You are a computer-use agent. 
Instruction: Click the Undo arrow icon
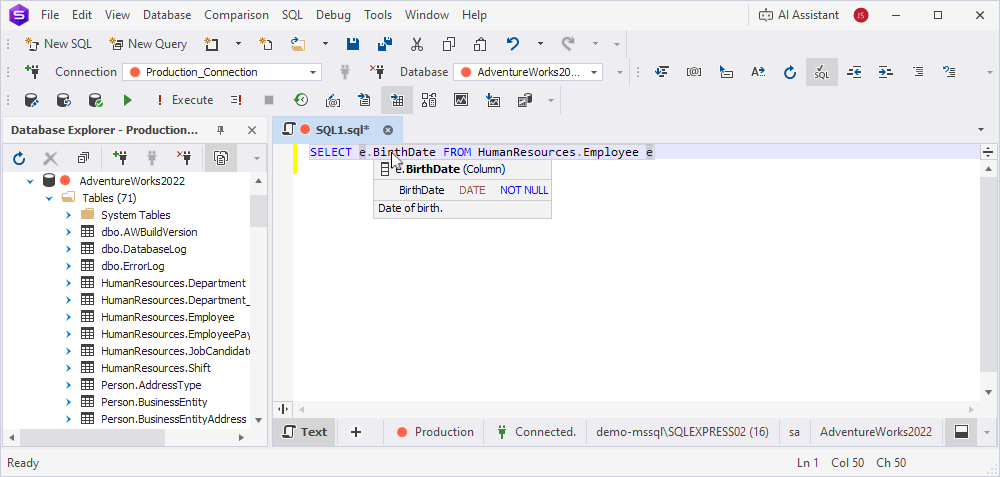pyautogui.click(x=513, y=44)
